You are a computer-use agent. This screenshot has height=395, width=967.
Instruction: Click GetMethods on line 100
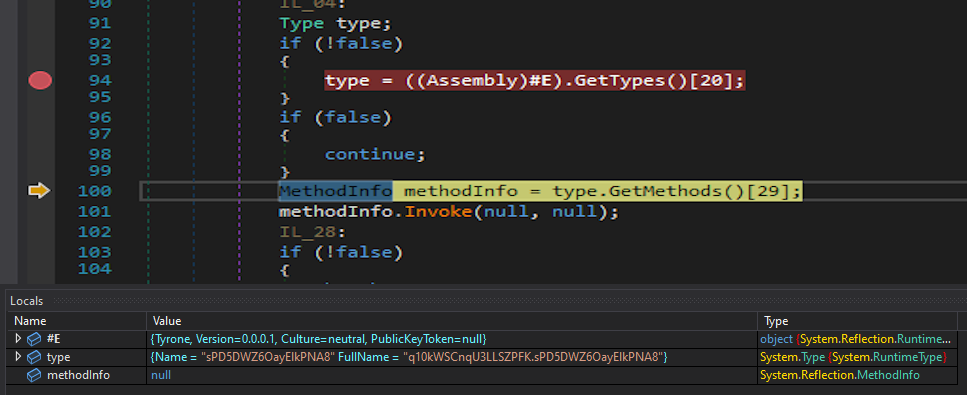665,191
